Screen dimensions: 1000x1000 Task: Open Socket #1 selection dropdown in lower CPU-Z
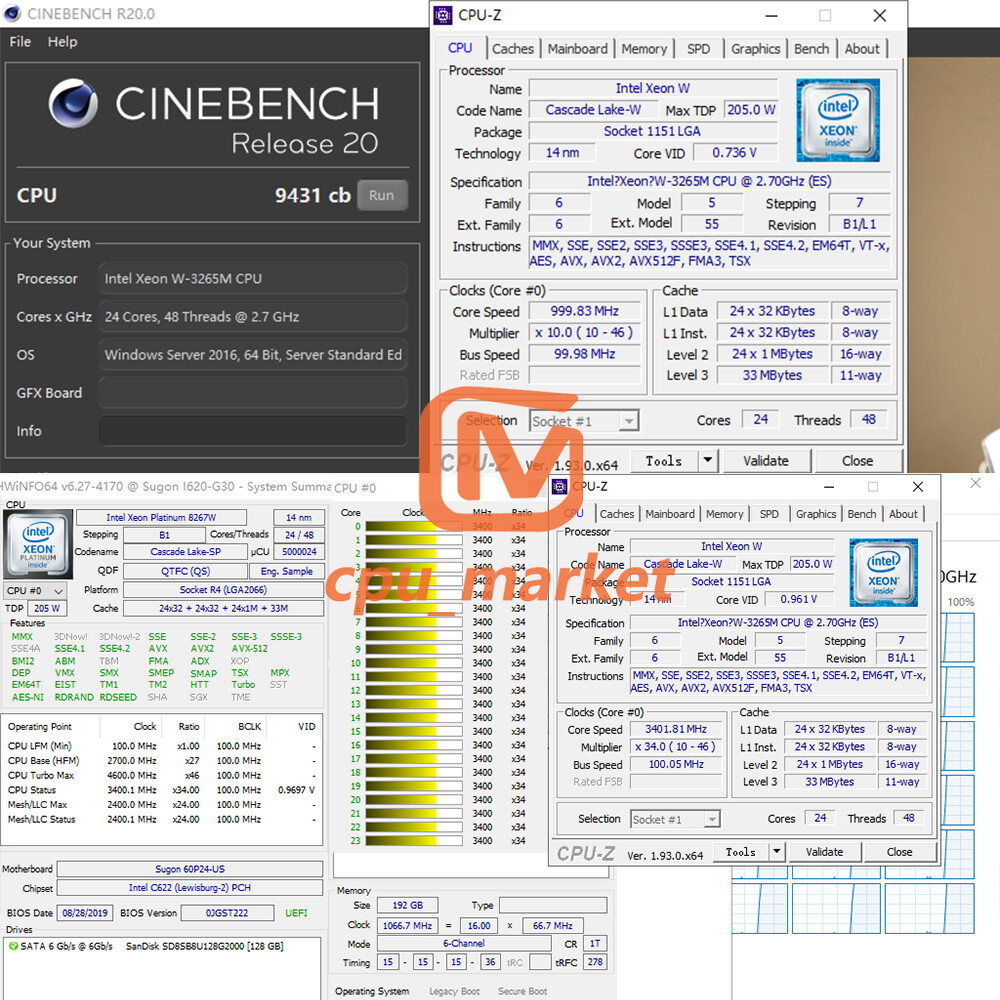675,819
